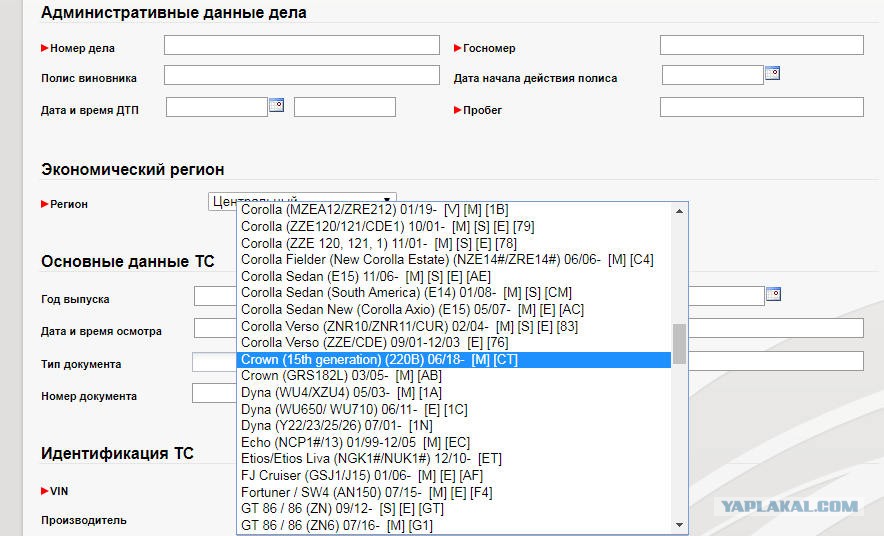Click the Тип документа label
Screen dimensions: 884x536
coord(81,364)
